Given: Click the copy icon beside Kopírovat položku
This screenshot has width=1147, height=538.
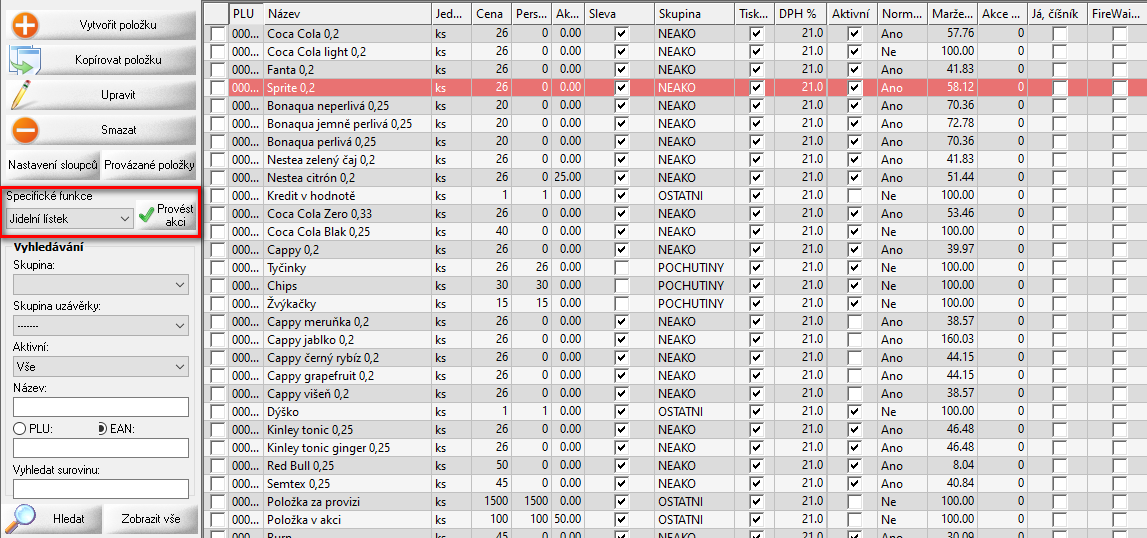Looking at the screenshot, I should 24,60.
